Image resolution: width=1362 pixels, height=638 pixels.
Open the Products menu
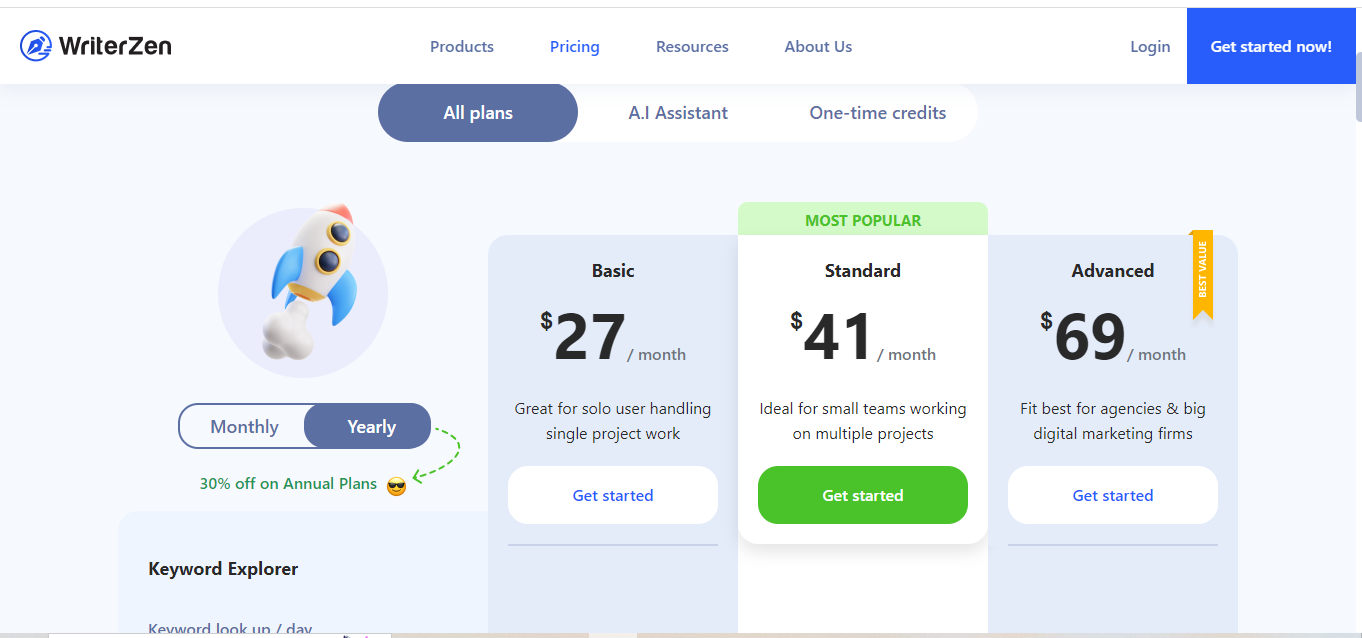(462, 46)
